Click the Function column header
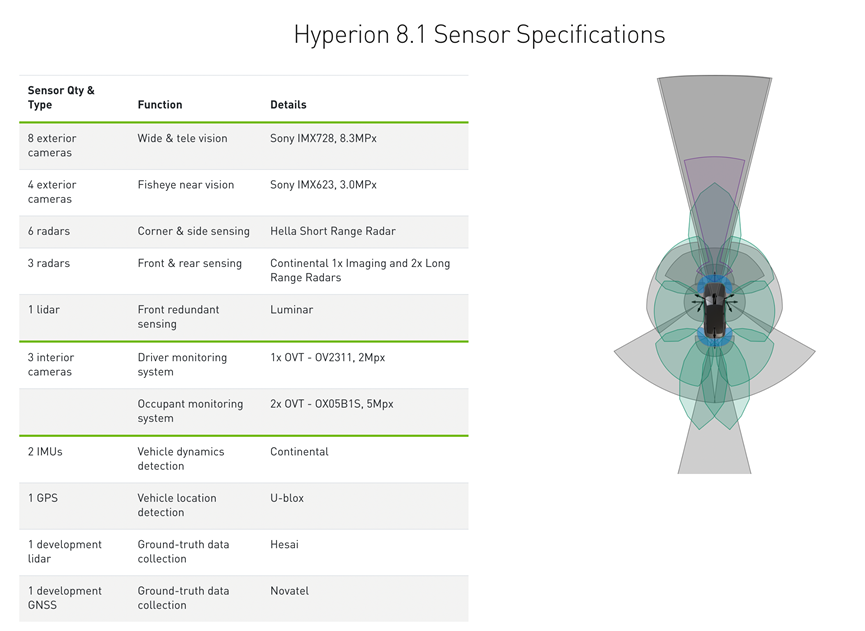The image size is (865, 631). (160, 105)
